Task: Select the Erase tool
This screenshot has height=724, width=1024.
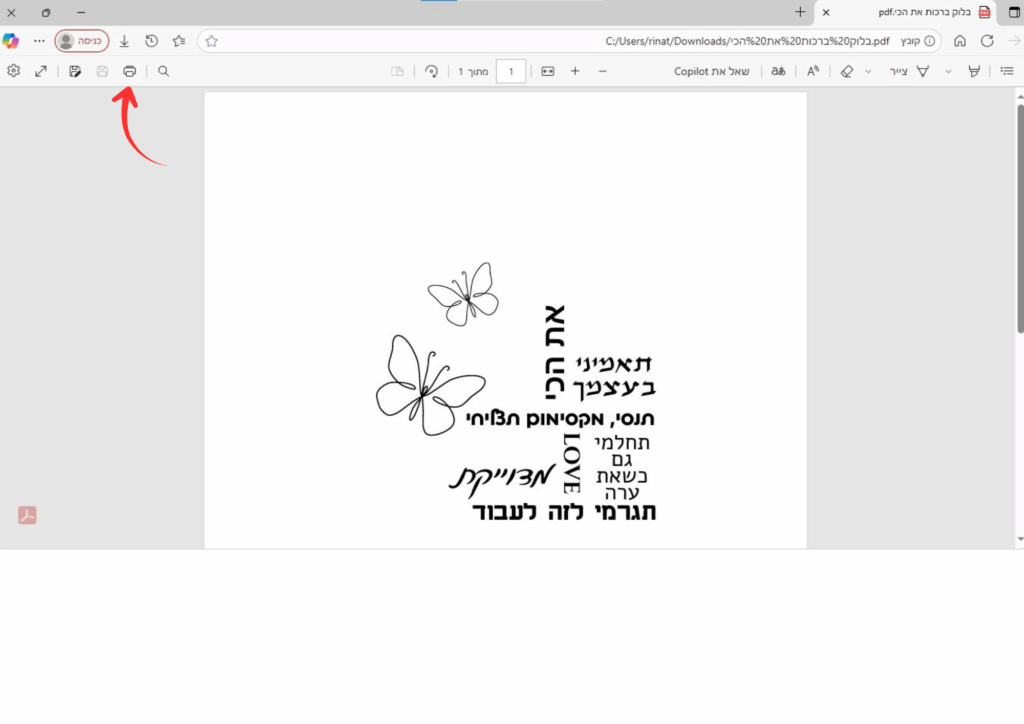Action: [x=846, y=71]
